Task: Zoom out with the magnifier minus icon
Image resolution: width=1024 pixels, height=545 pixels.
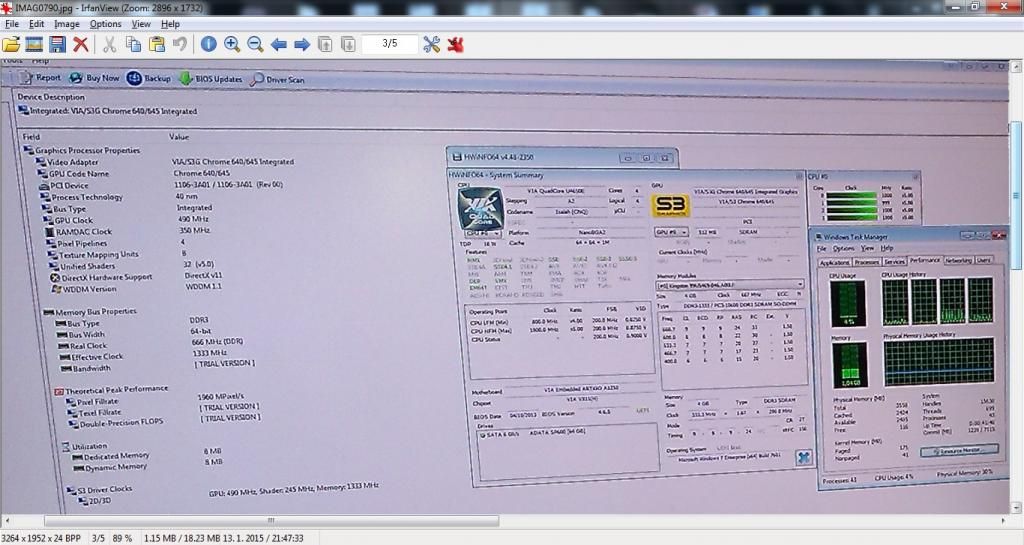Action: click(x=255, y=44)
